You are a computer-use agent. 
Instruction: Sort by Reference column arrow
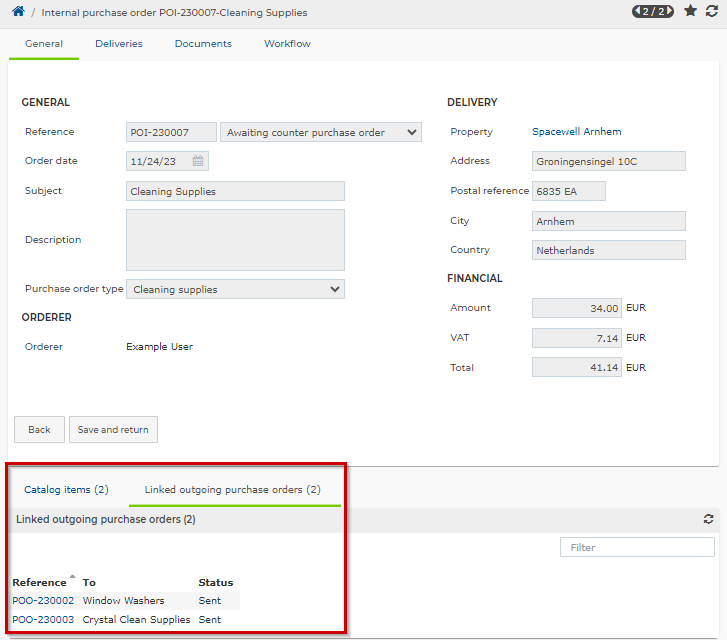click(x=72, y=576)
